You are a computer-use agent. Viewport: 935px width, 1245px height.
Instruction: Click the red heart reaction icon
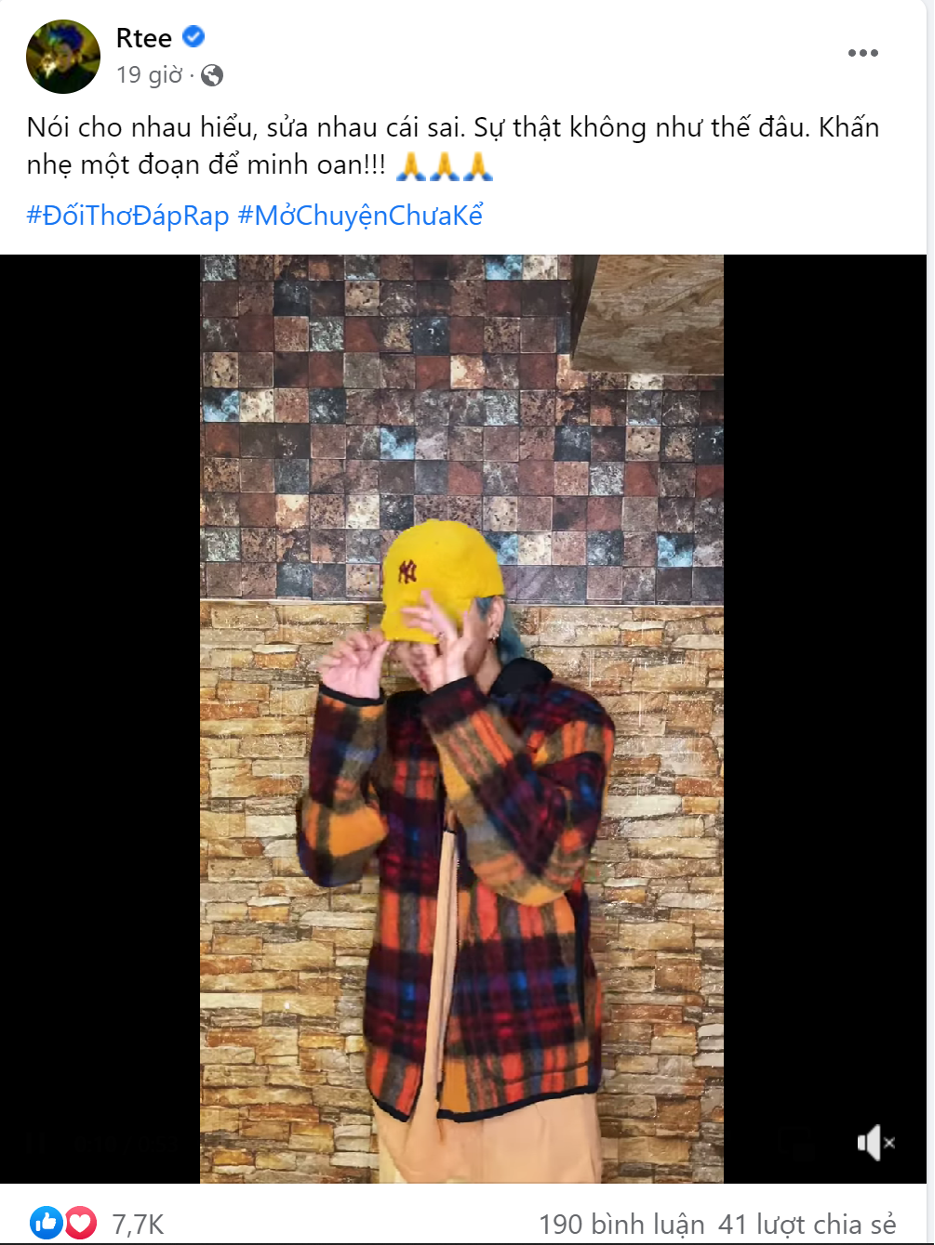click(80, 1222)
